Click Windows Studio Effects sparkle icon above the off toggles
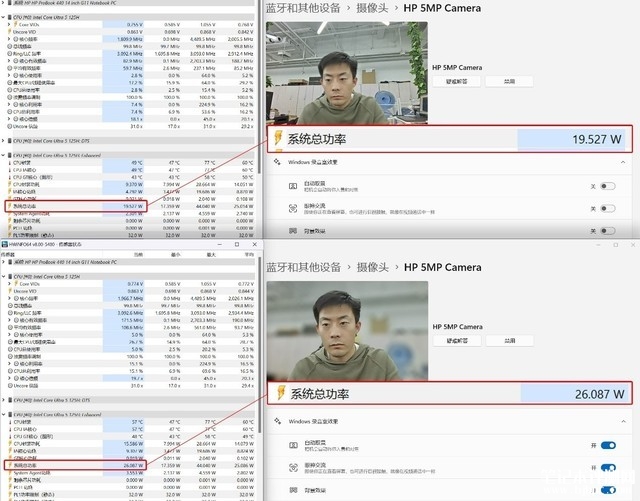This screenshot has height=501, width=640. [277, 162]
